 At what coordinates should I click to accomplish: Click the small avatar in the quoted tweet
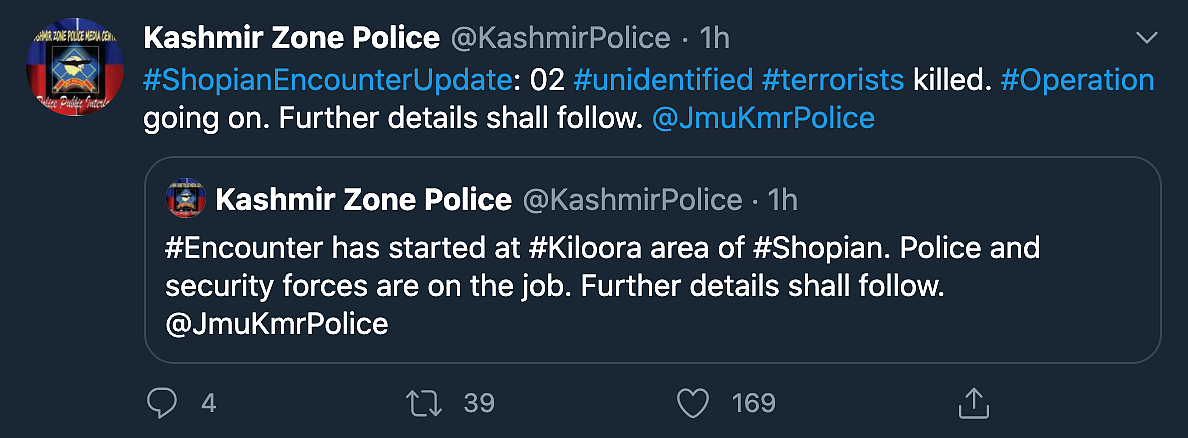186,199
